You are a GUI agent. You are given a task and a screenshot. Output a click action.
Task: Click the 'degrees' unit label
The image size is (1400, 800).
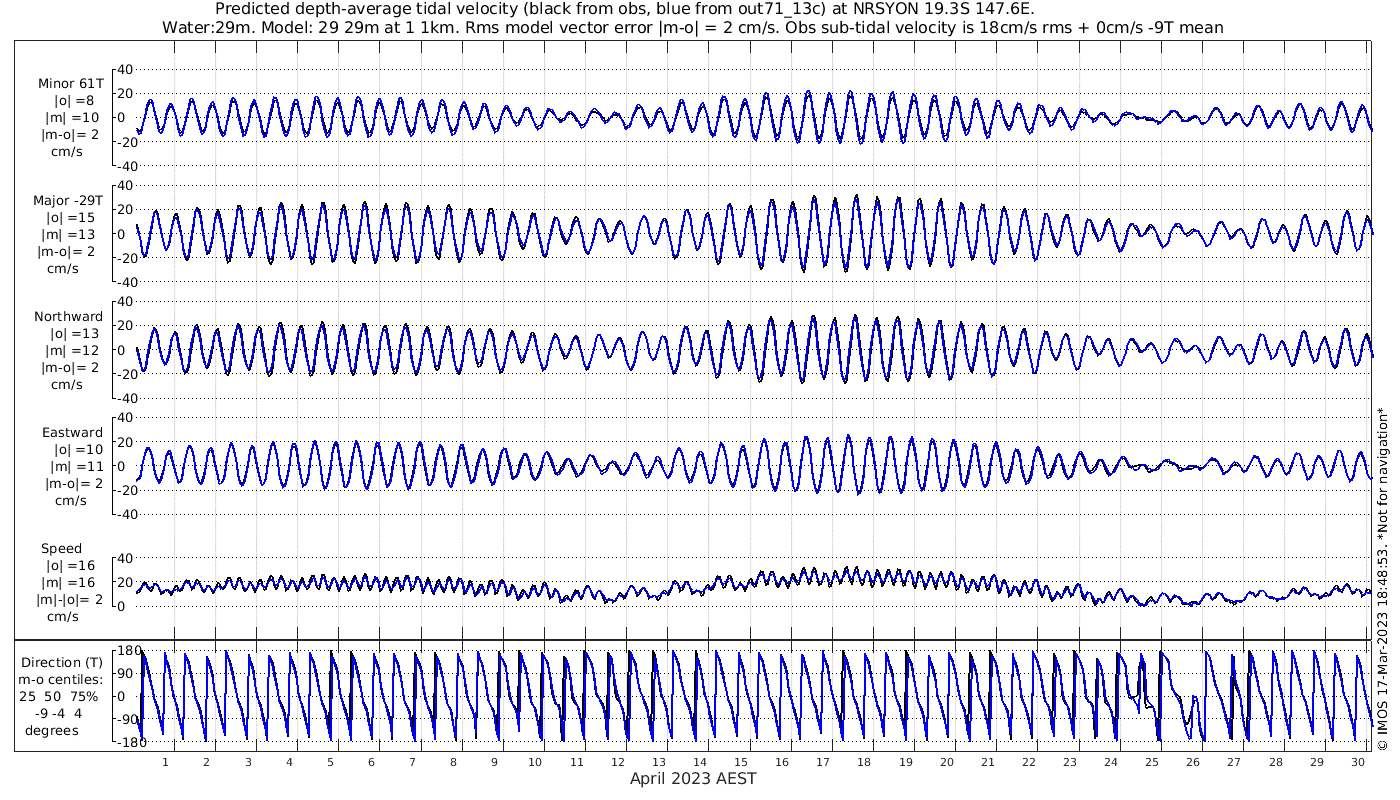point(54,730)
